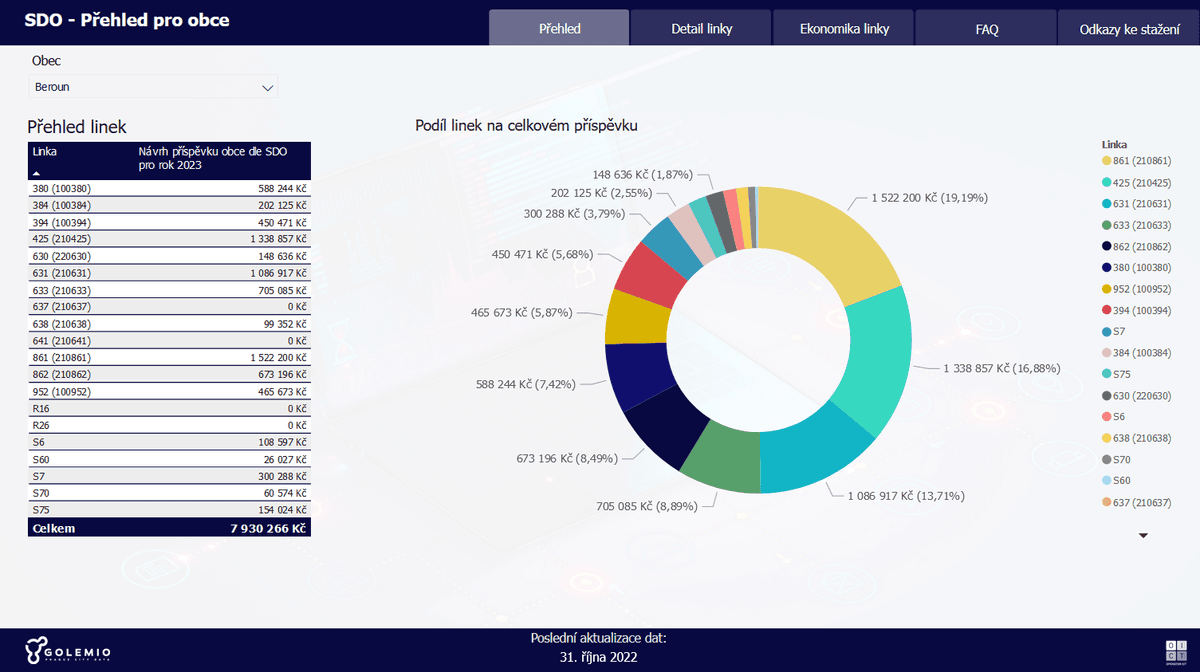Open the Ekonomika linky tab
This screenshot has width=1200, height=672.
pyautogui.click(x=844, y=29)
